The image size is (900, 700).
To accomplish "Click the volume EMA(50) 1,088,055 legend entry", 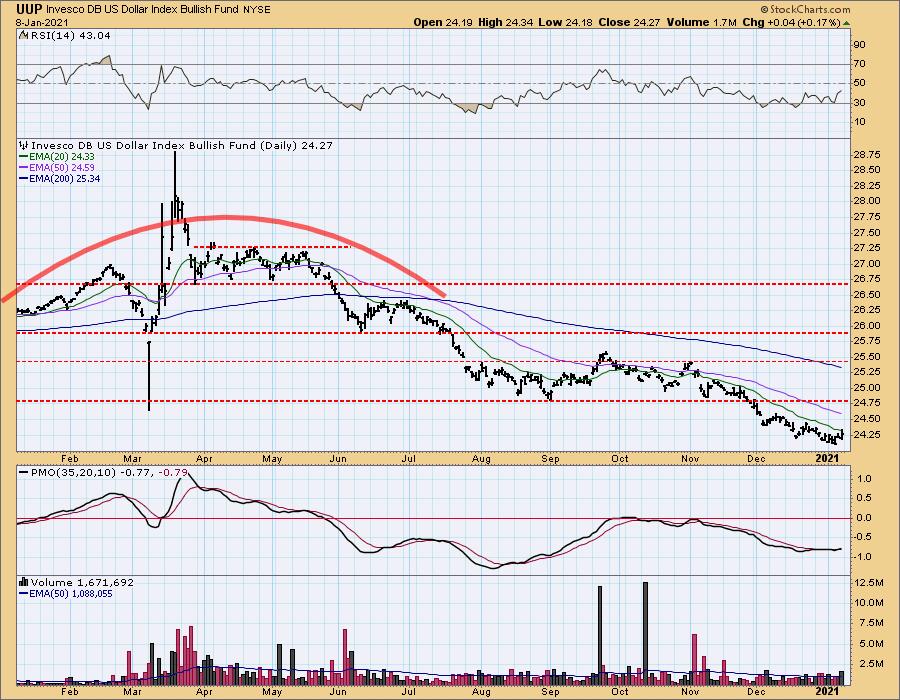I will (x=65, y=594).
